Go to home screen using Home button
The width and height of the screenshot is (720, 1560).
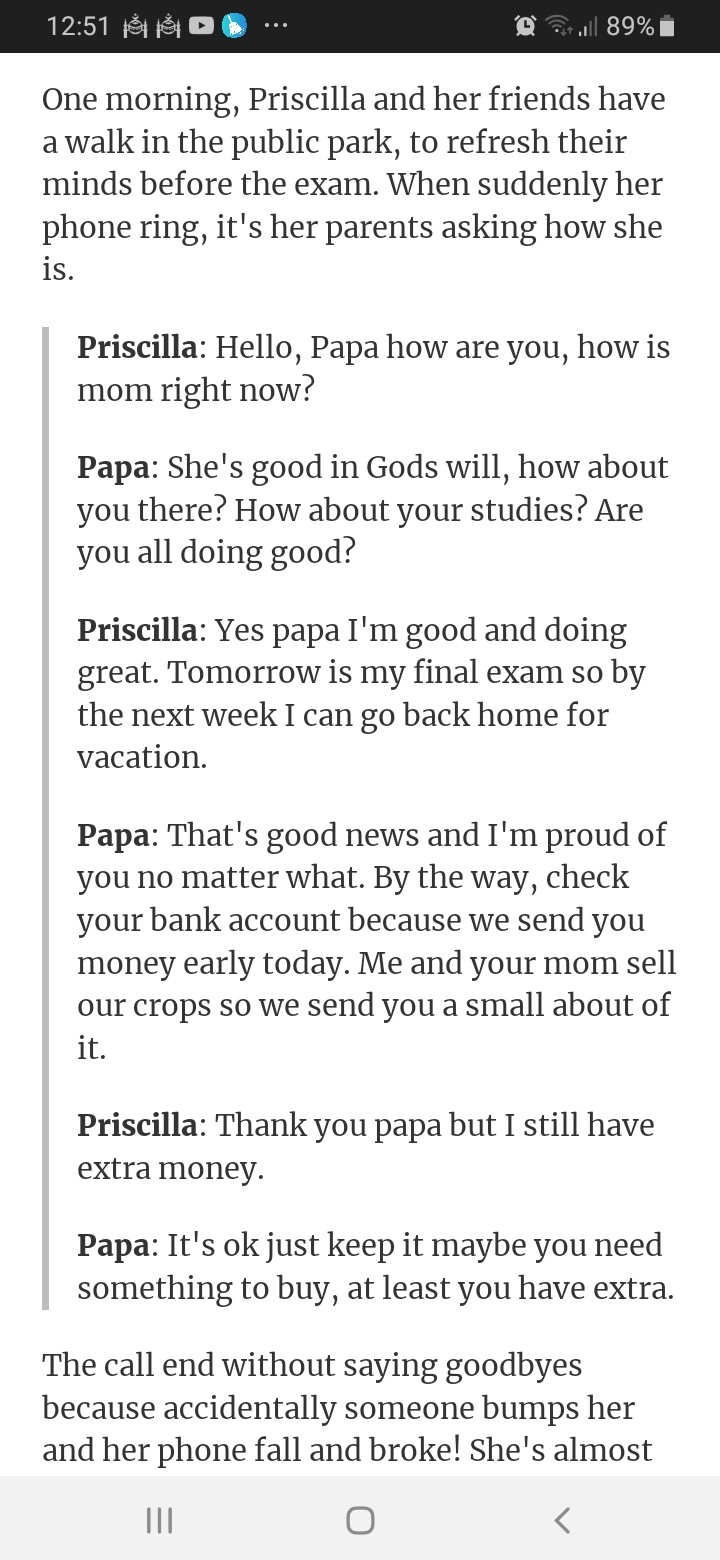[x=360, y=1520]
